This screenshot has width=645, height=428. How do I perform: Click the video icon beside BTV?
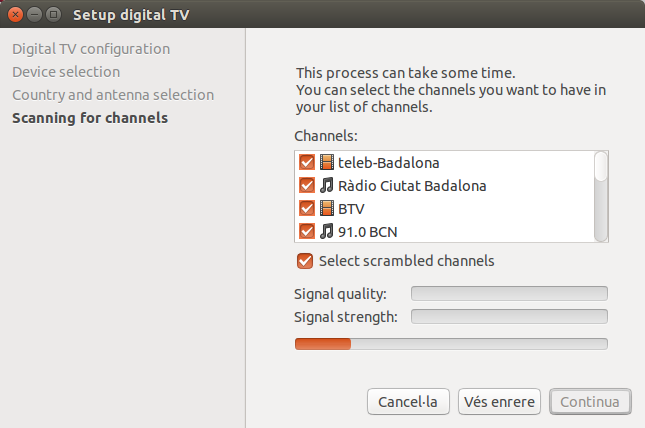(327, 208)
